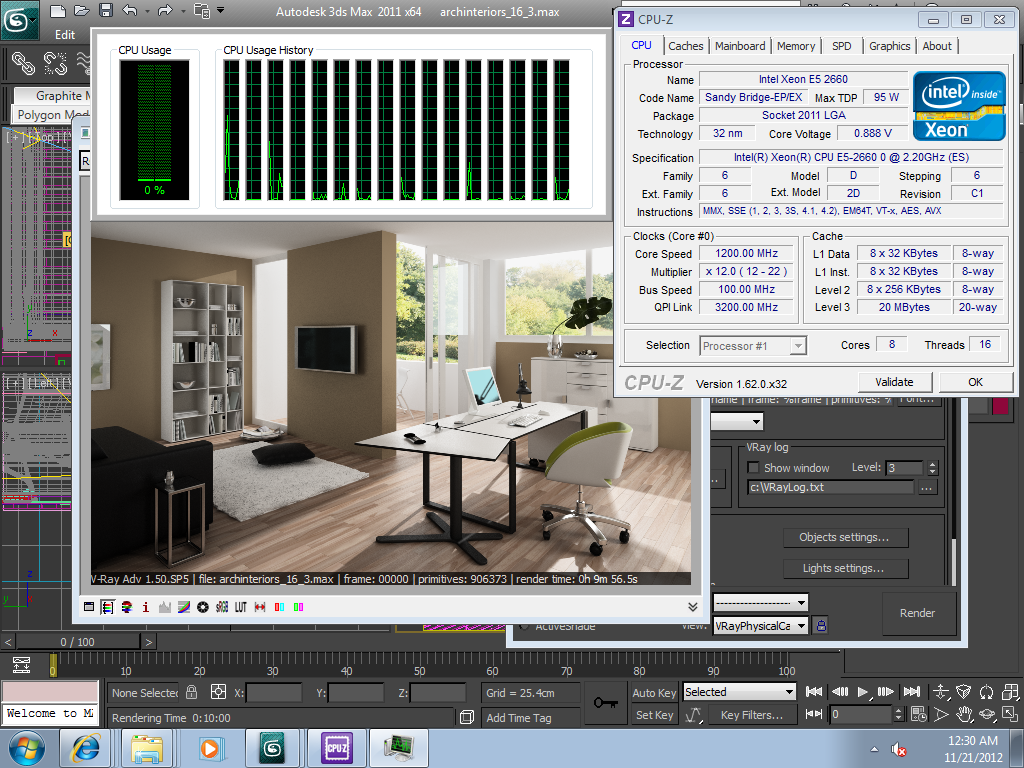Click the color curve correction icon in frame buffer

184,607
